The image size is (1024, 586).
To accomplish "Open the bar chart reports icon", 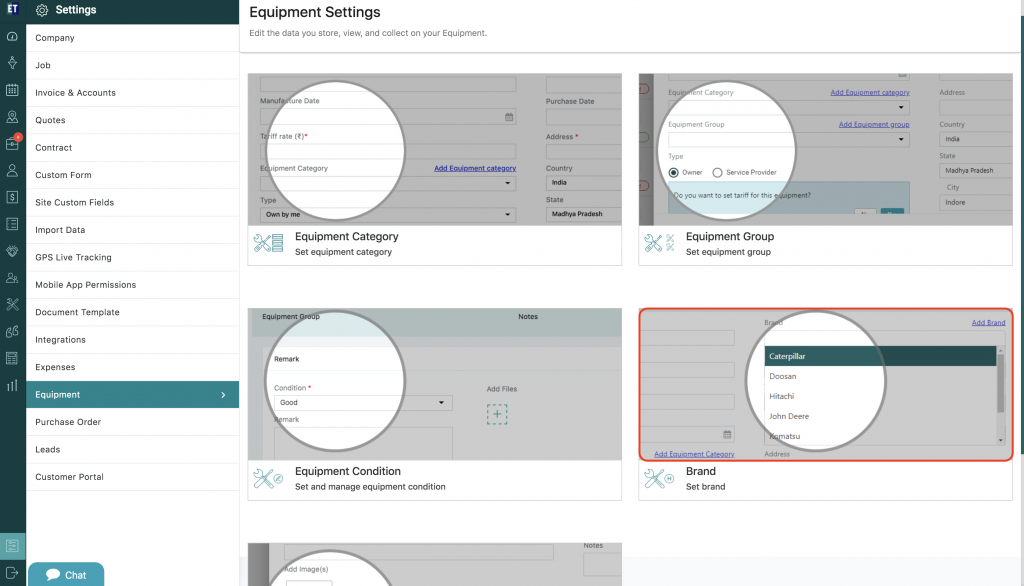I will point(12,385).
